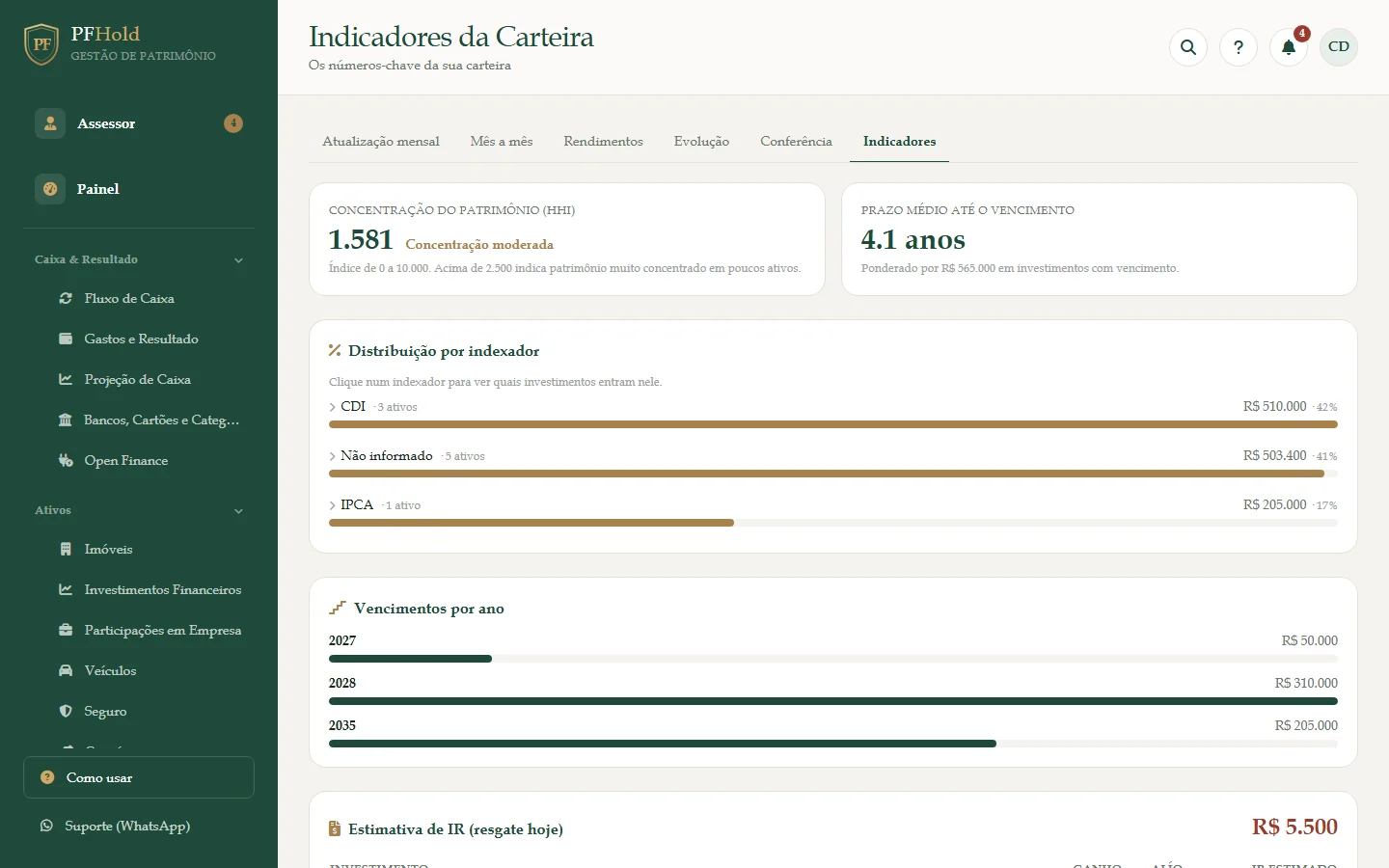Click the '4.1 anos' average term value
1389x868 pixels.
tap(913, 239)
